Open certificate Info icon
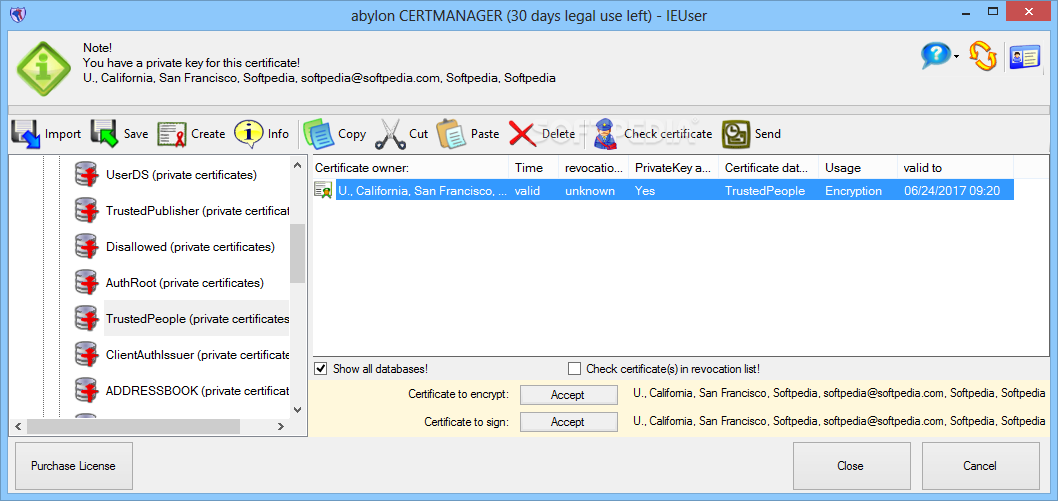This screenshot has width=1058, height=501. pyautogui.click(x=248, y=134)
